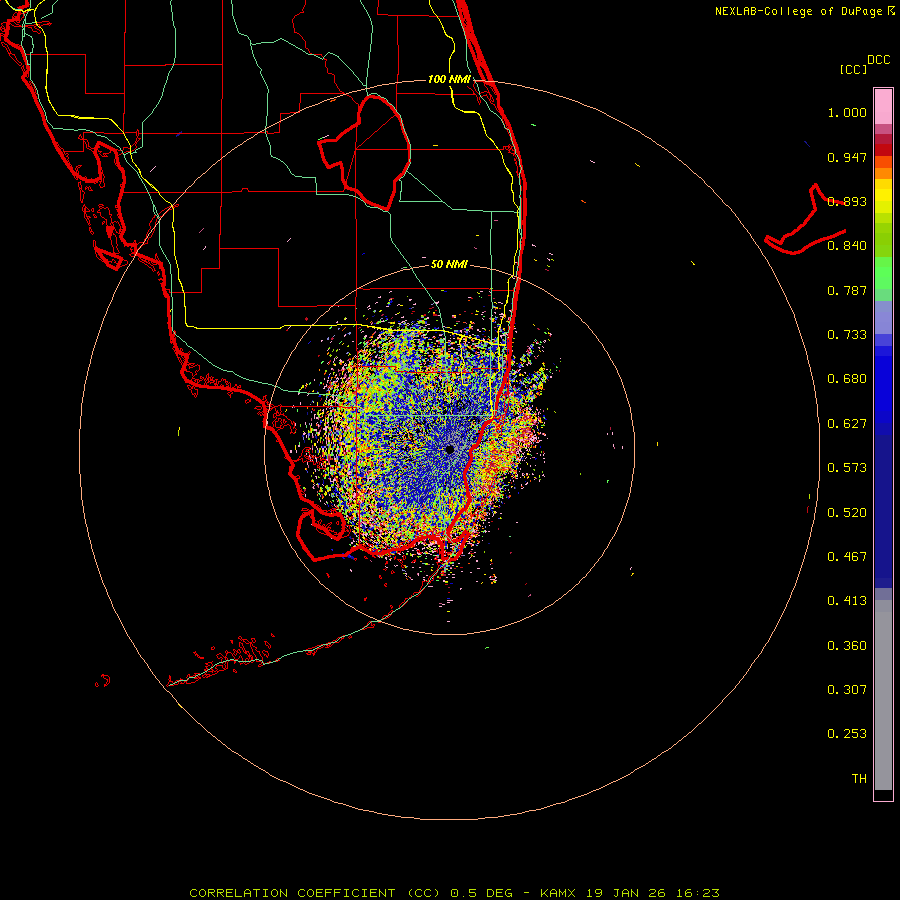Select the 0.627 scale value

coord(847,424)
